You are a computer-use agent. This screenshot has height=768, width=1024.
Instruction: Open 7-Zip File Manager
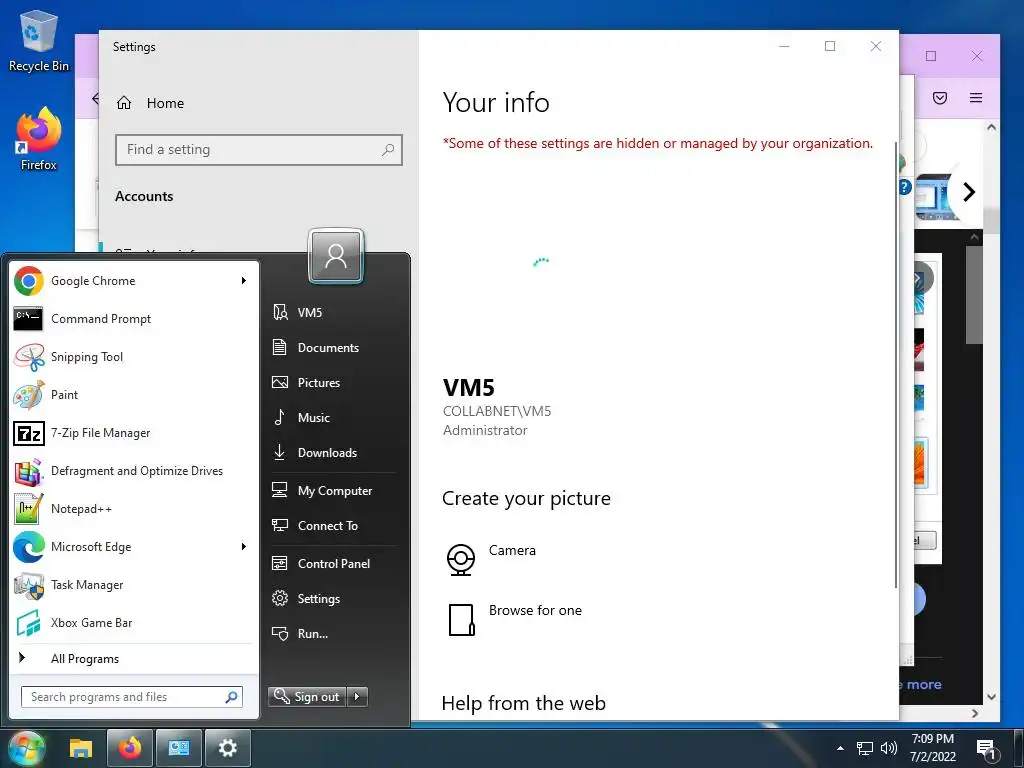click(x=134, y=432)
